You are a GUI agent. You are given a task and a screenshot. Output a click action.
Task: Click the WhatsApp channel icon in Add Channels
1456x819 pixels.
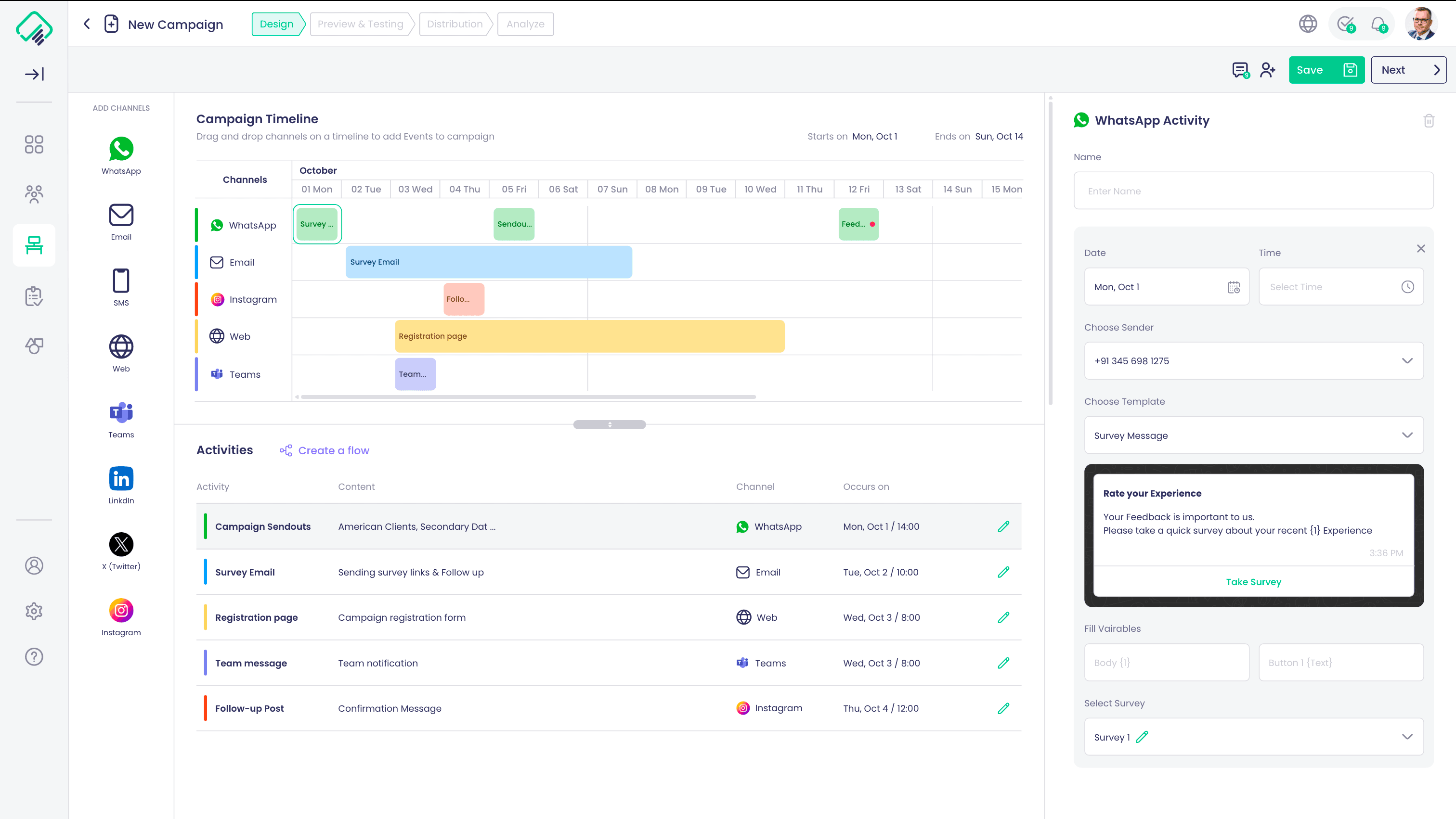pyautogui.click(x=121, y=149)
